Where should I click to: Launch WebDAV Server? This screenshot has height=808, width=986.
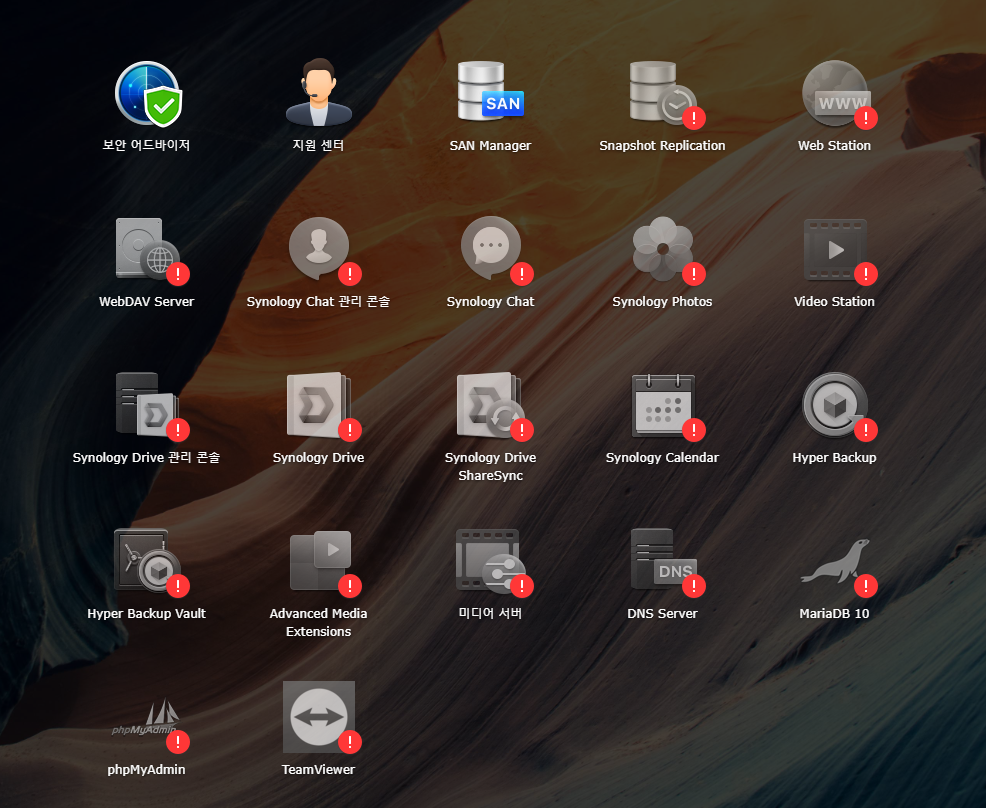tap(146, 250)
